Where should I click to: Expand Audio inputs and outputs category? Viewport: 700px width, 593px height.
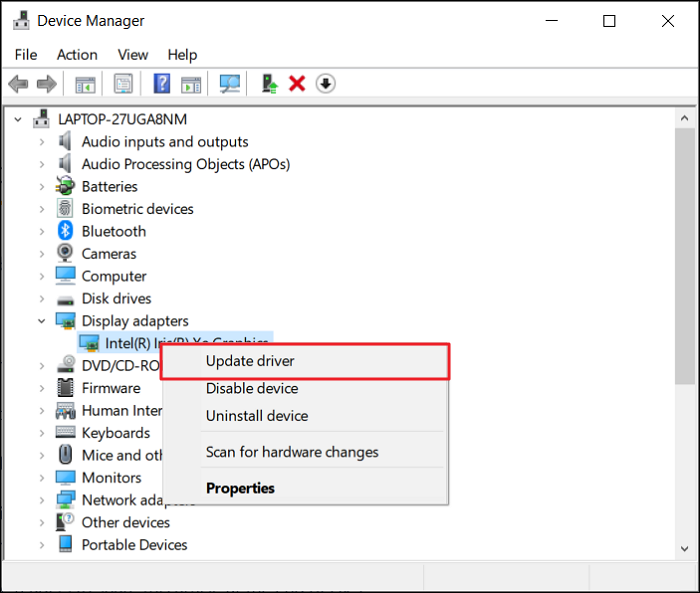pyautogui.click(x=42, y=142)
